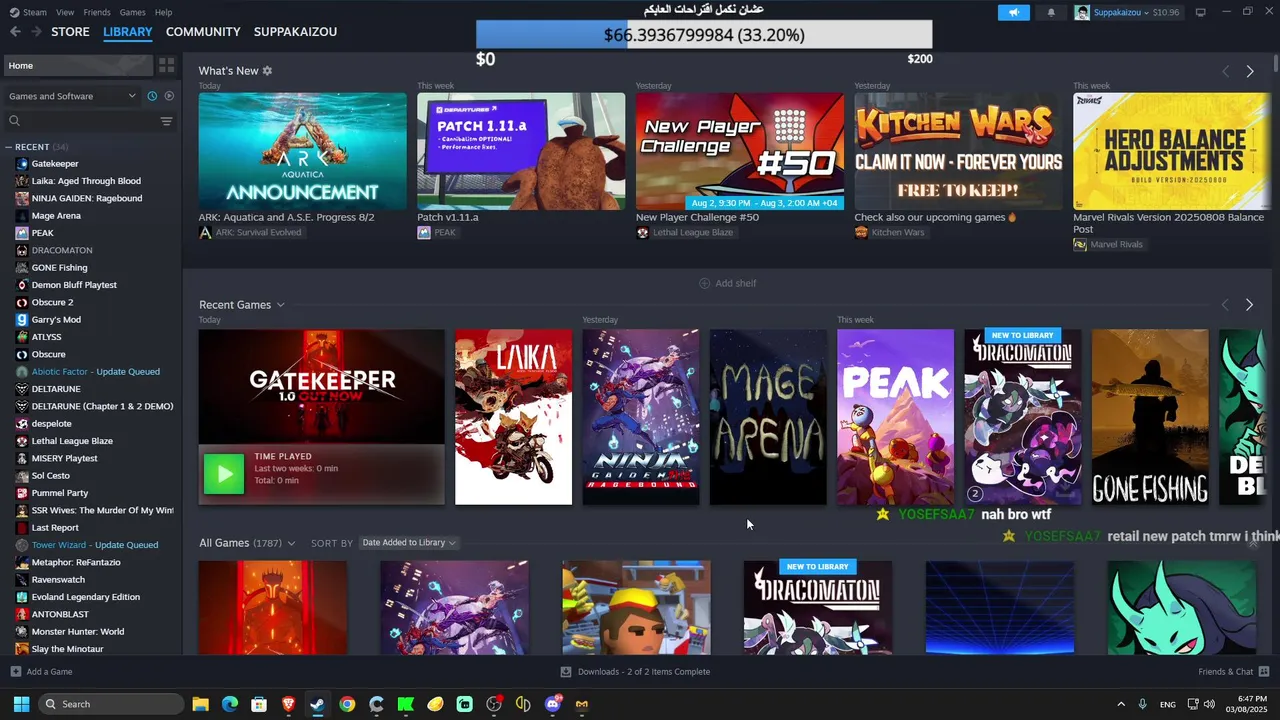Select Gatekeeper in the sidebar list
This screenshot has width=1280, height=720.
click(x=55, y=164)
